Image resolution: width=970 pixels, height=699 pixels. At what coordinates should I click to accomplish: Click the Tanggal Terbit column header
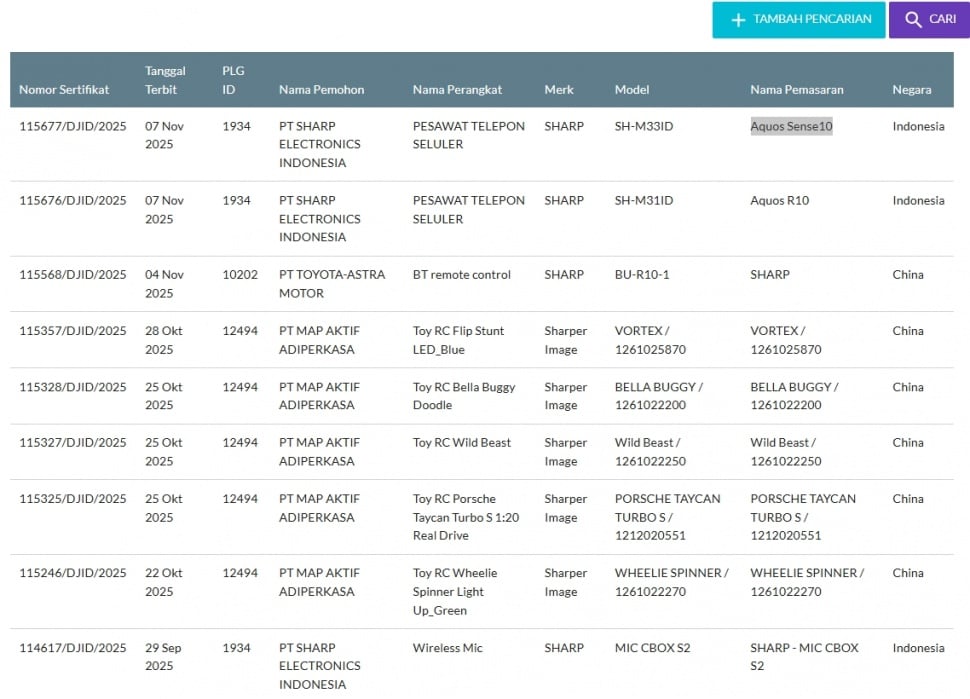[x=165, y=80]
